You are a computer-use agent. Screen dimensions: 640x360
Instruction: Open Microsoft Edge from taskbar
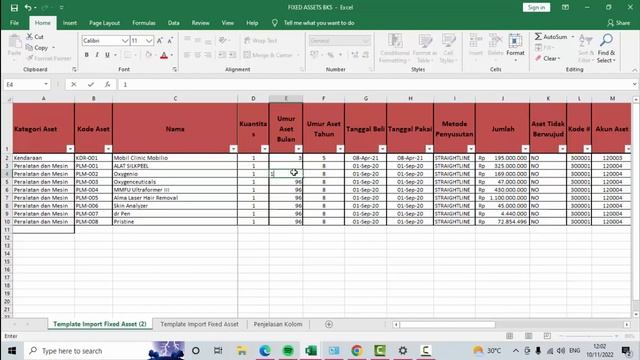[x=265, y=351]
